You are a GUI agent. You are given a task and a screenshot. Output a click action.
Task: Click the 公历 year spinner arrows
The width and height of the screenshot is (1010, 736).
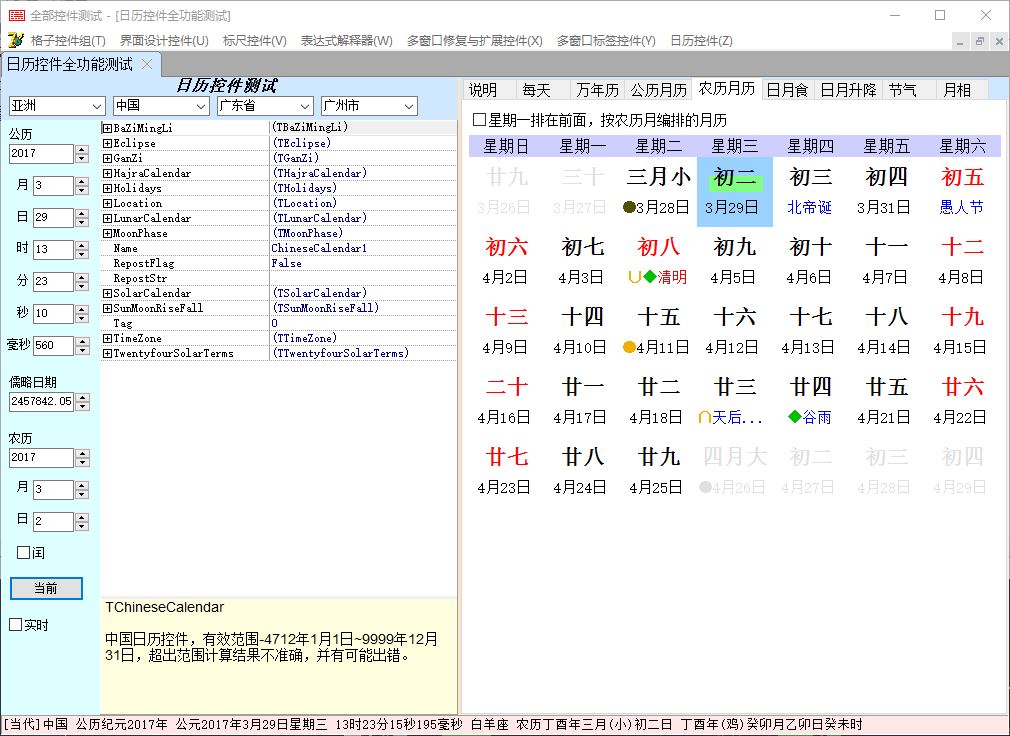click(x=81, y=153)
